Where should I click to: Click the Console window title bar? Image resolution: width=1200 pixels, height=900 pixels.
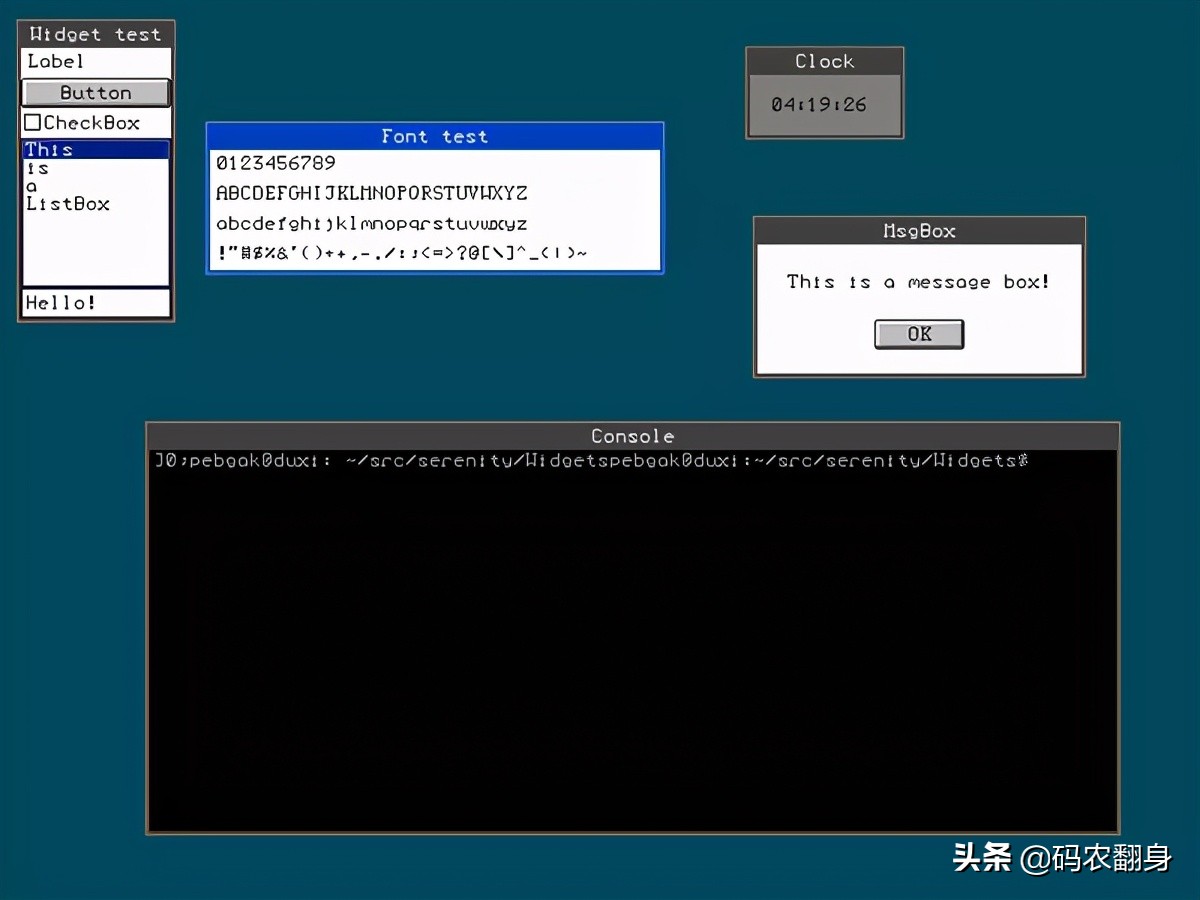(632, 436)
